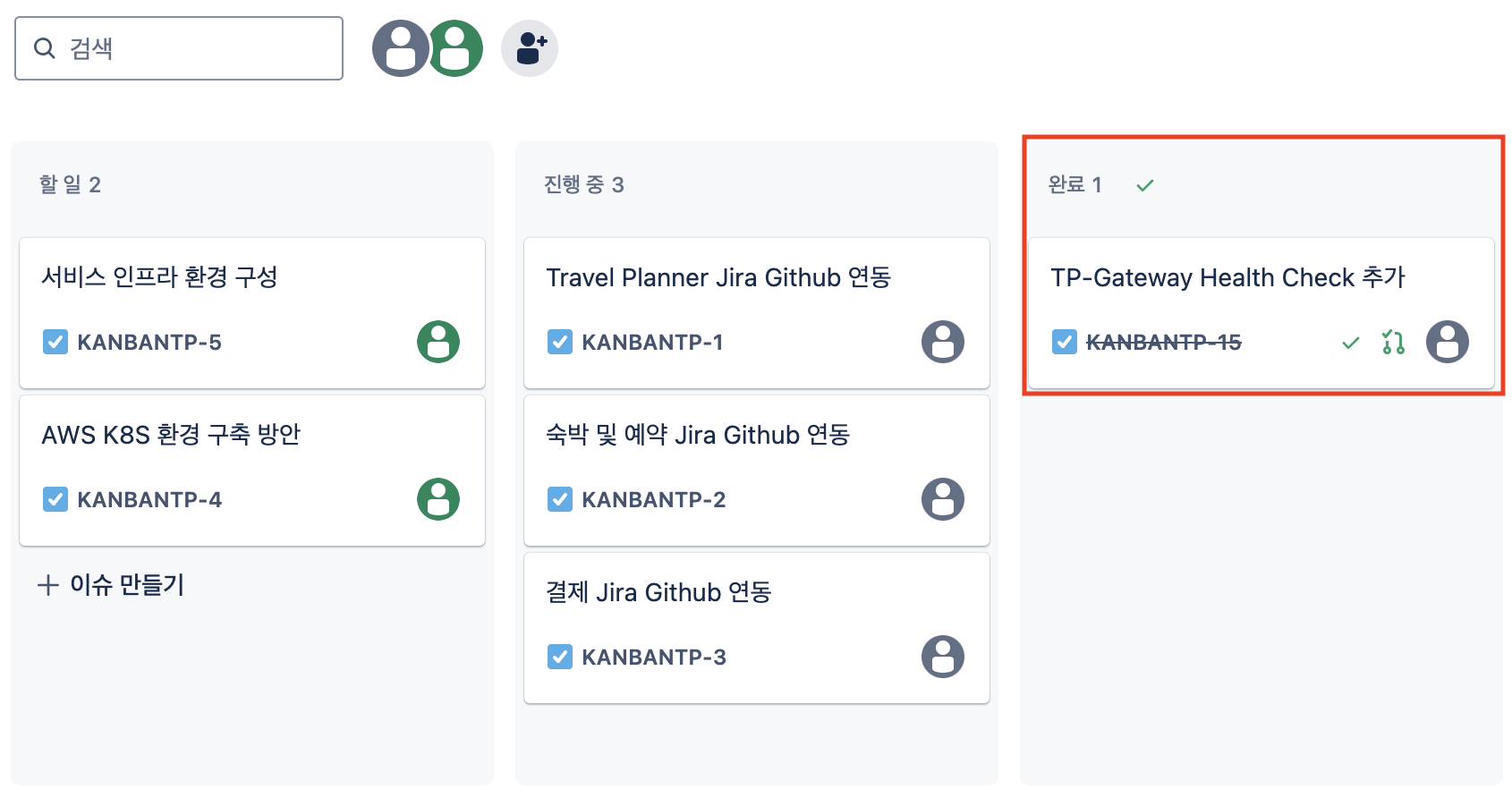Click the 검색 search input field
1512x798 pixels.
[179, 48]
